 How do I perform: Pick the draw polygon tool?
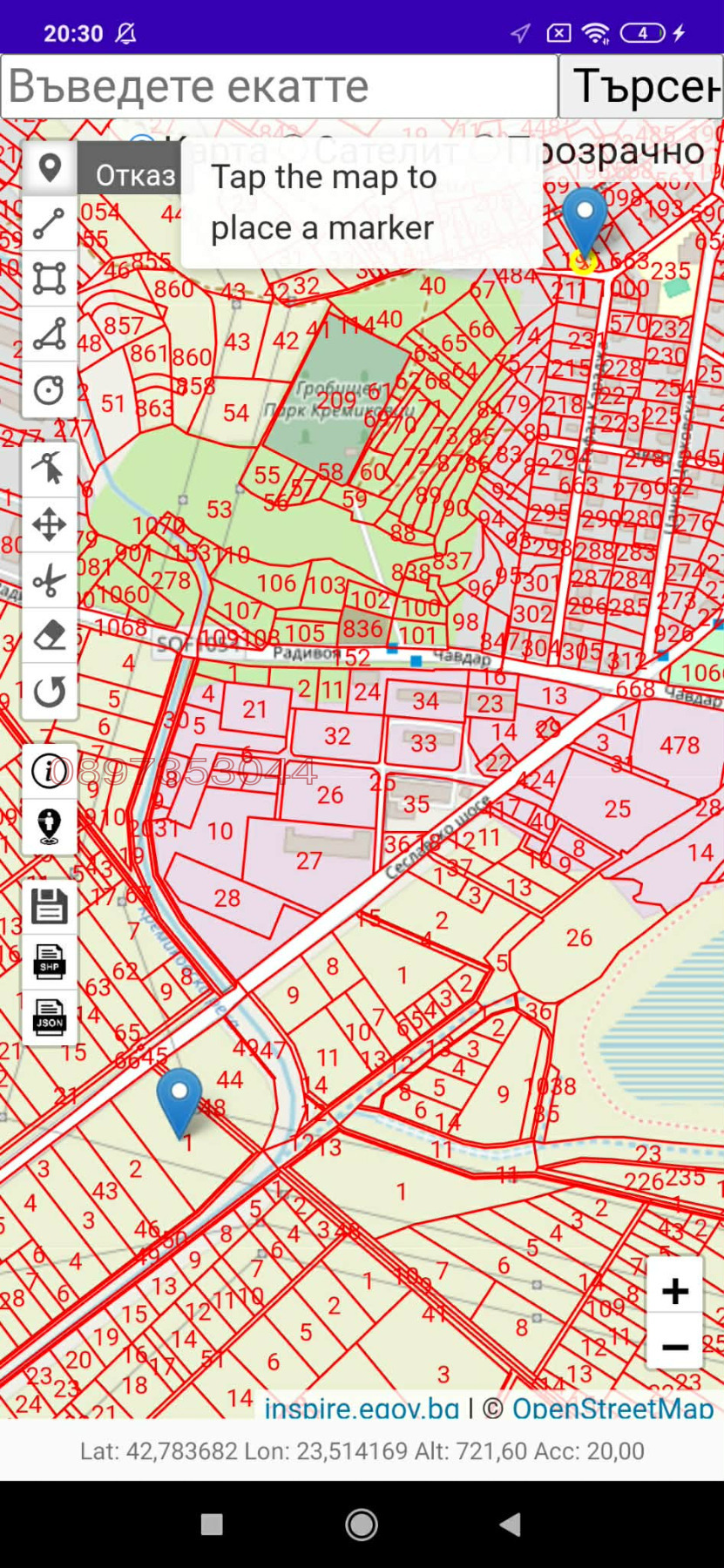tap(50, 335)
